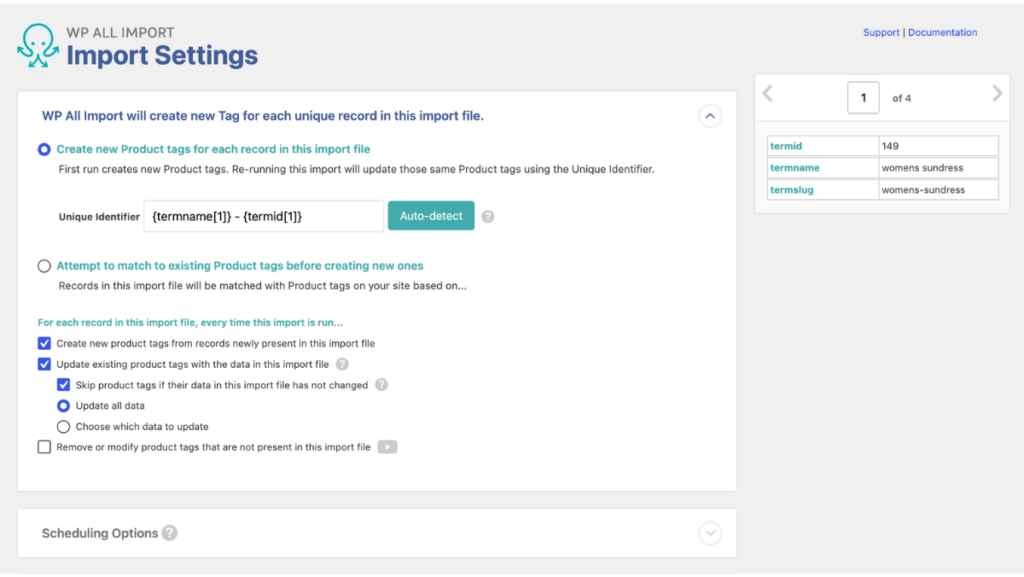Toggle Create new product tags from records checkbox

coord(44,343)
